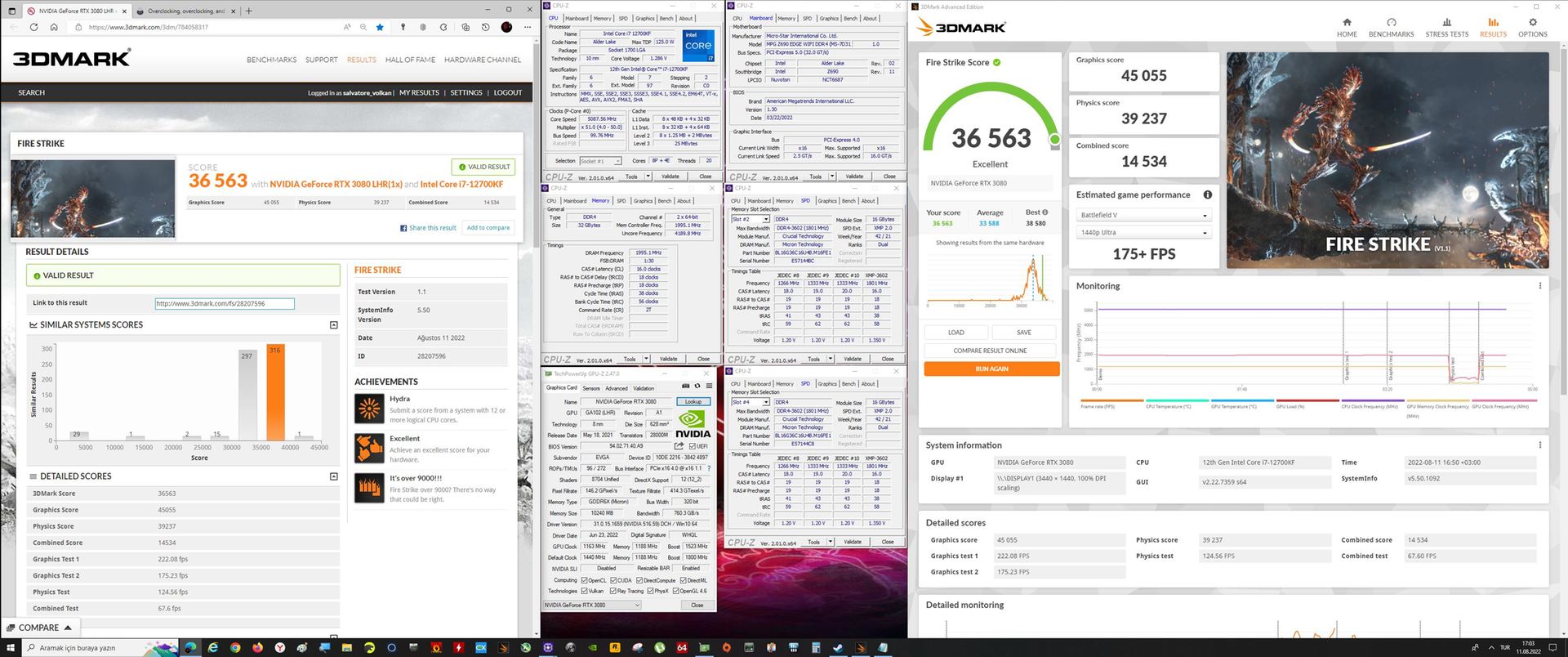Image resolution: width=1568 pixels, height=657 pixels.
Task: Click the favorites star in address bar
Action: point(380,27)
